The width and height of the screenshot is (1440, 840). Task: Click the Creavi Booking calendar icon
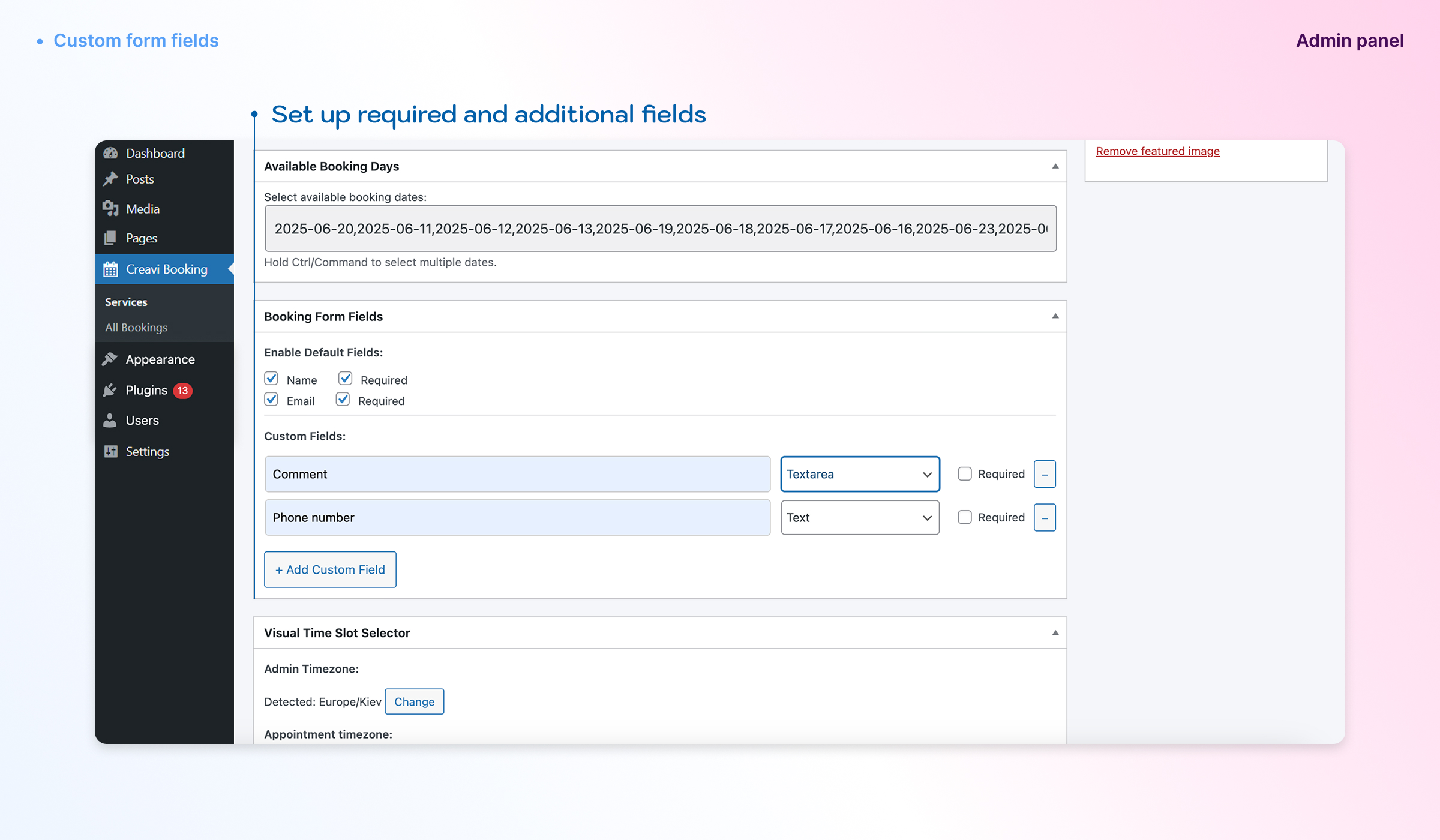tap(110, 269)
